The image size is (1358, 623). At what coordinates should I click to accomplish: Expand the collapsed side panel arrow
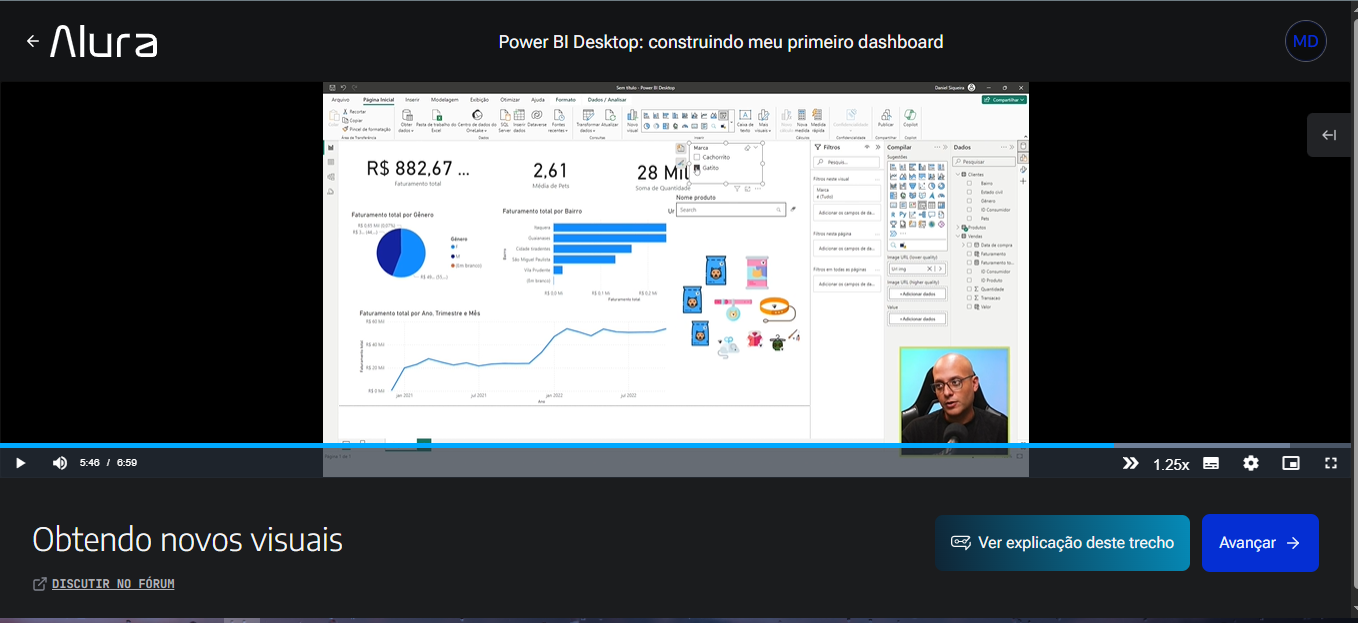click(1330, 135)
